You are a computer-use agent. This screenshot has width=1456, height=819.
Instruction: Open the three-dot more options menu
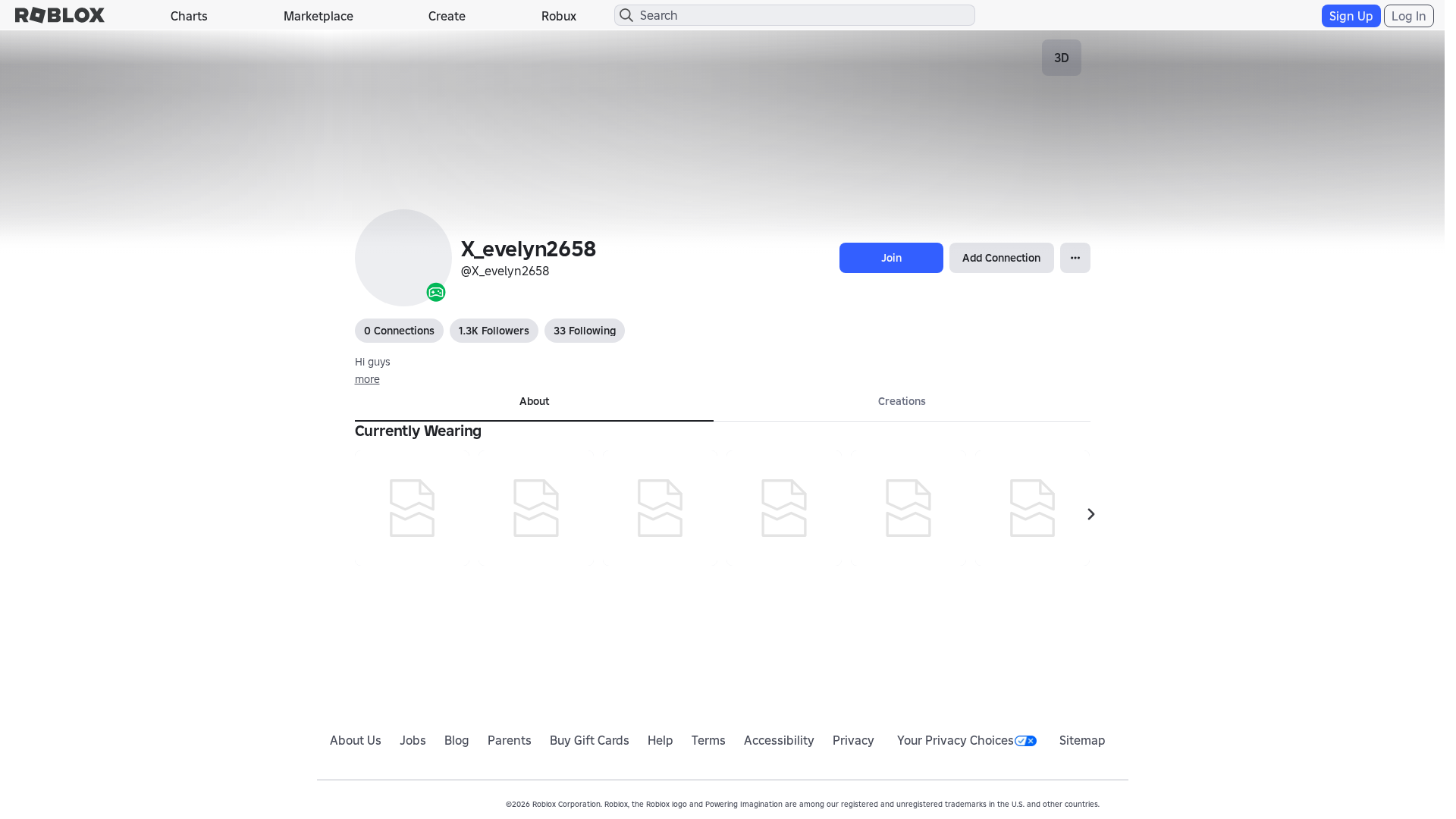[x=1075, y=258]
